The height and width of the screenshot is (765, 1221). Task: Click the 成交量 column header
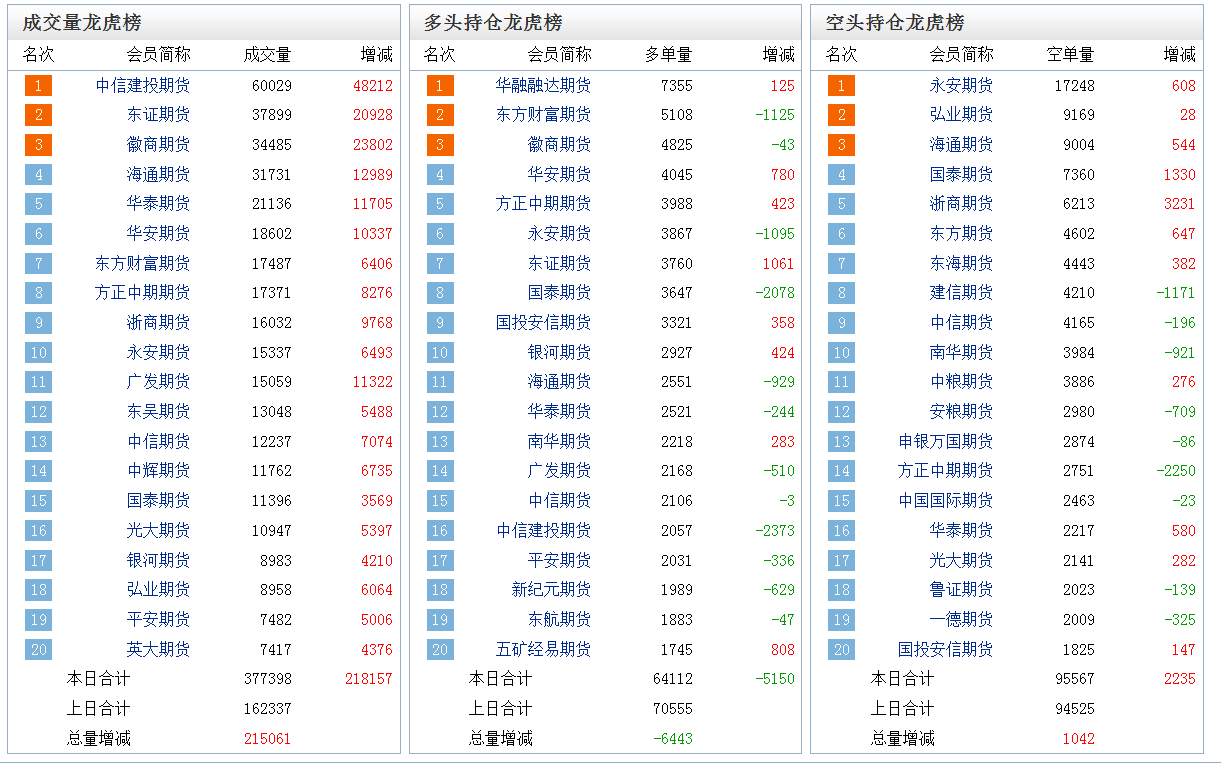tap(267, 55)
